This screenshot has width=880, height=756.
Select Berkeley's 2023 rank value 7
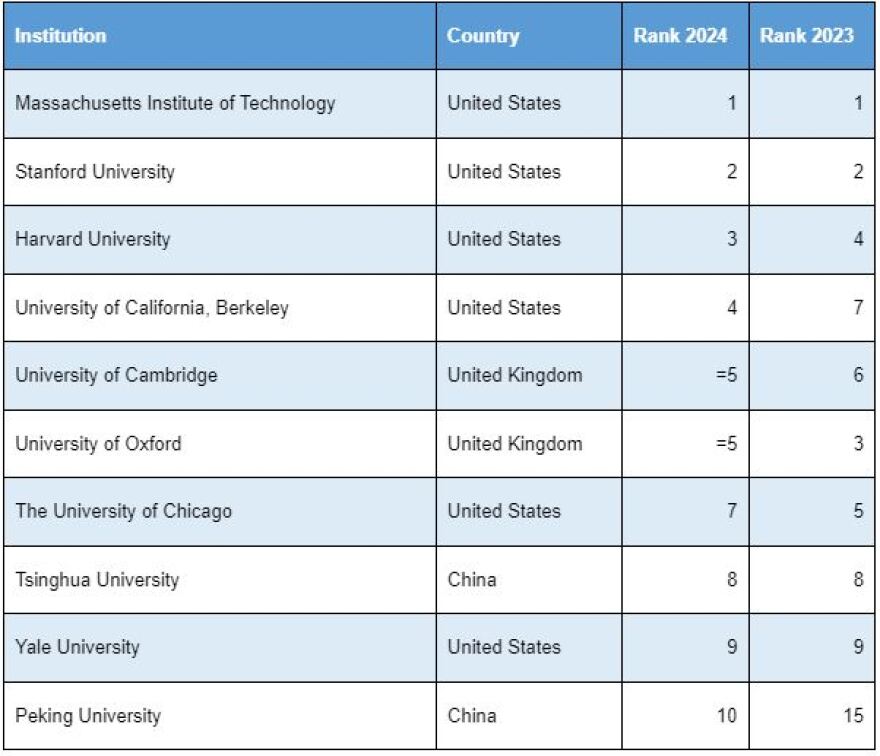click(x=858, y=307)
